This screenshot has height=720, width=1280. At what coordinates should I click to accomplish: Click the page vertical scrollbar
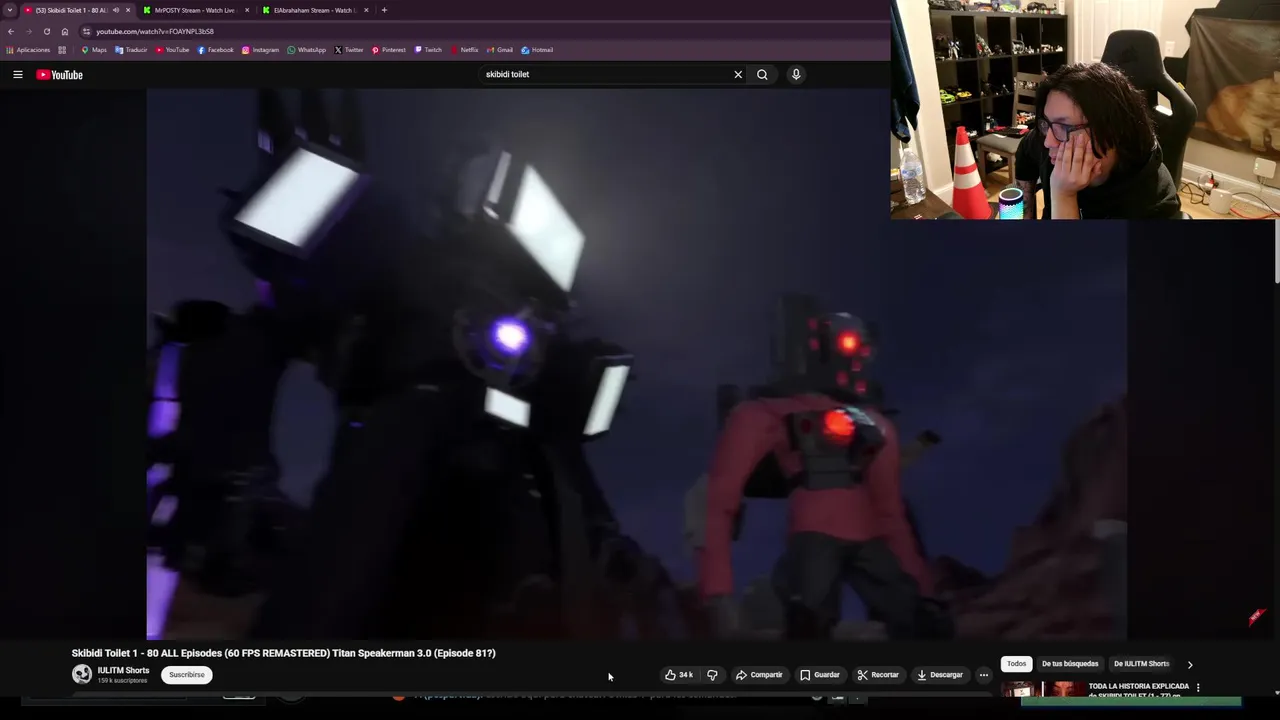tap(1277, 250)
